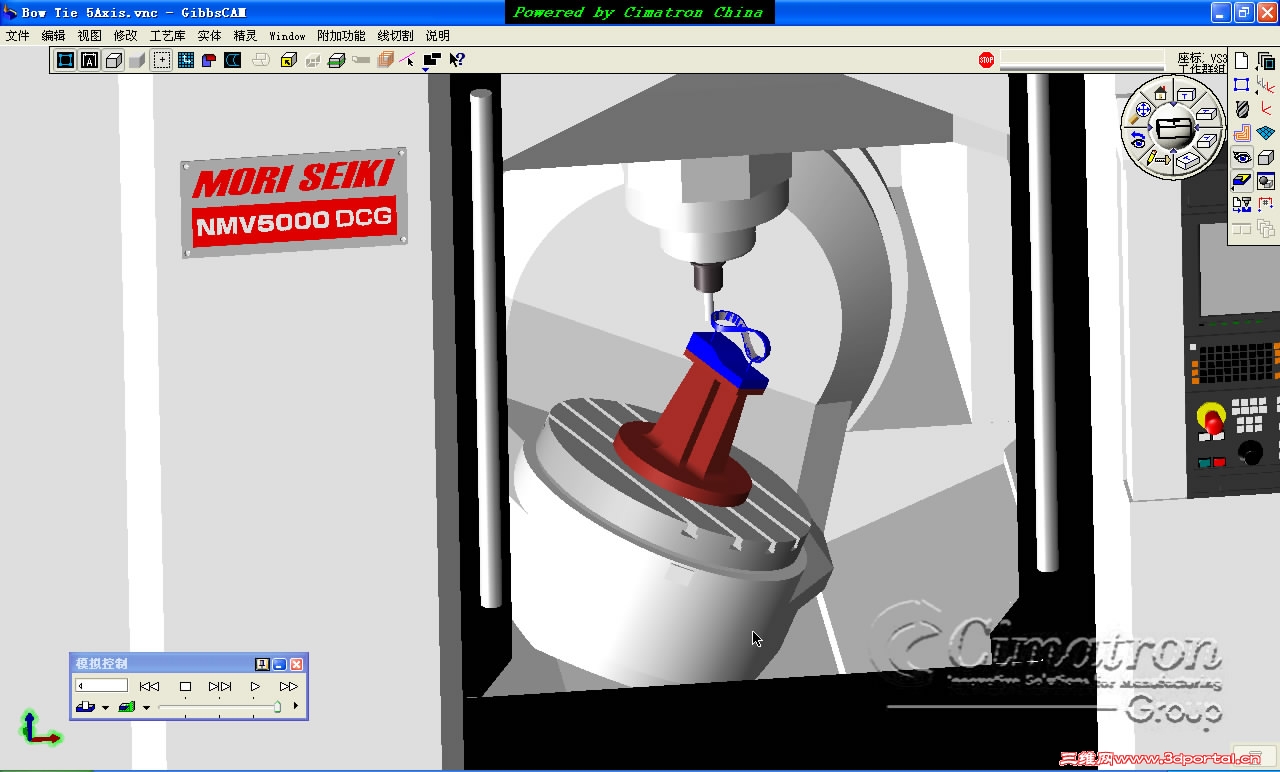Click the grey tool holder toolbar icon

(x=361, y=60)
